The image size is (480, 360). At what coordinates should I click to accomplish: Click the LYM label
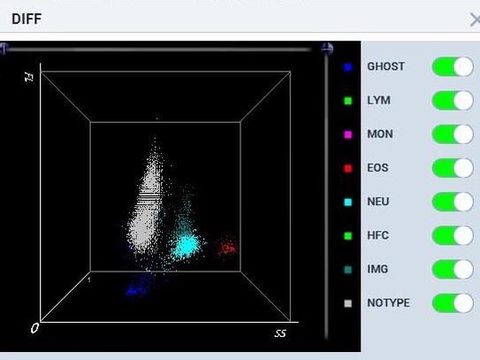pos(379,100)
